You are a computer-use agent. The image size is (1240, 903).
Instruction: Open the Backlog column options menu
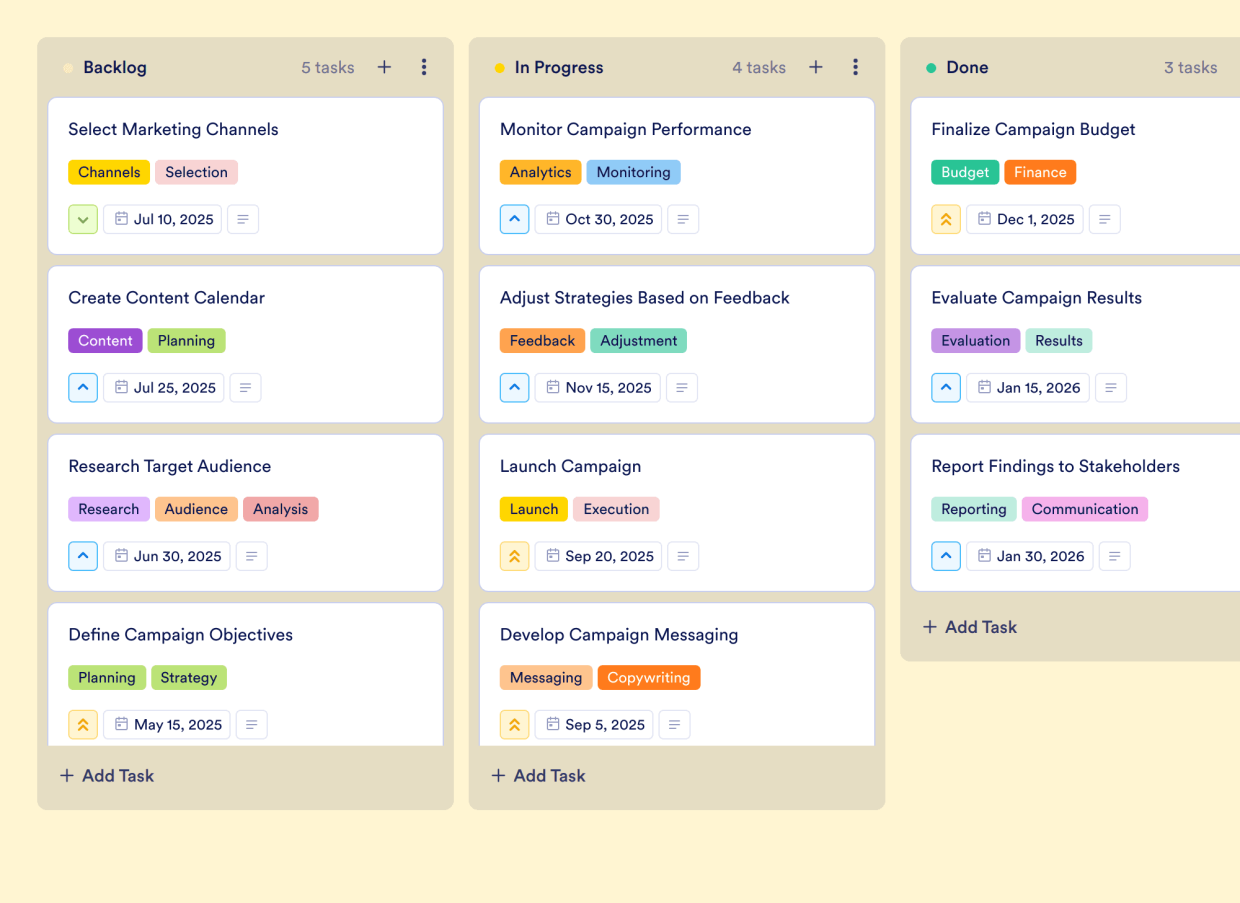tap(424, 67)
